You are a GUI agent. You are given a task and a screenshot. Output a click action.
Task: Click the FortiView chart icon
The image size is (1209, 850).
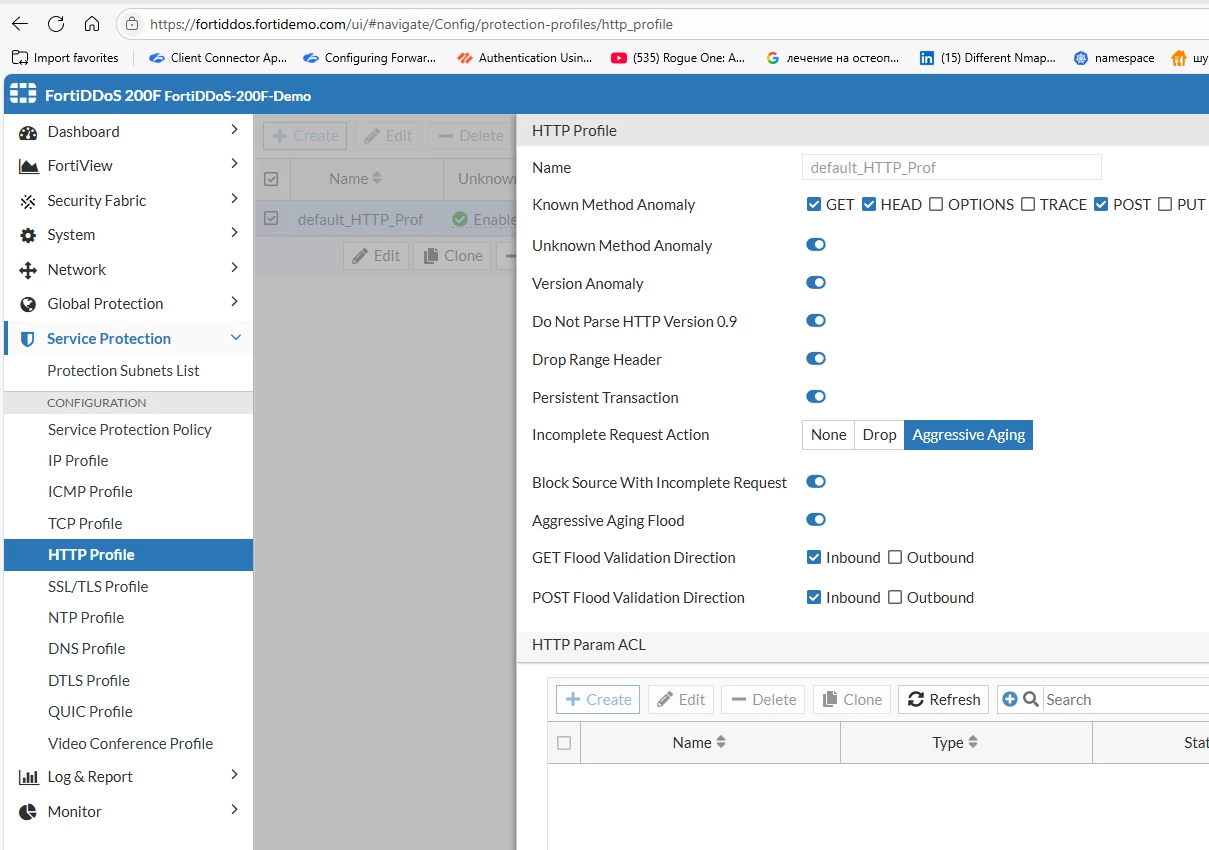point(28,166)
